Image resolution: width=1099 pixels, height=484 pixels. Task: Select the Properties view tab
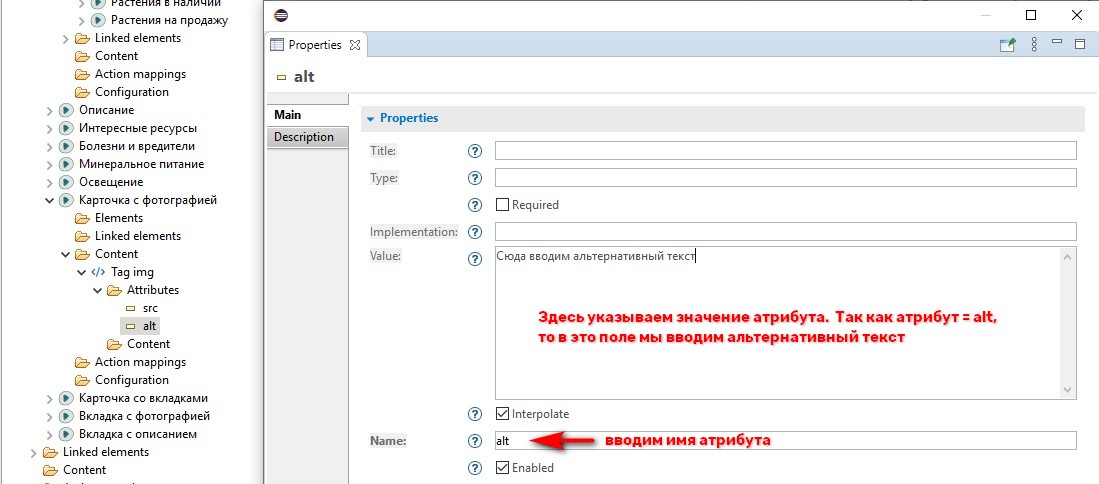(x=315, y=45)
